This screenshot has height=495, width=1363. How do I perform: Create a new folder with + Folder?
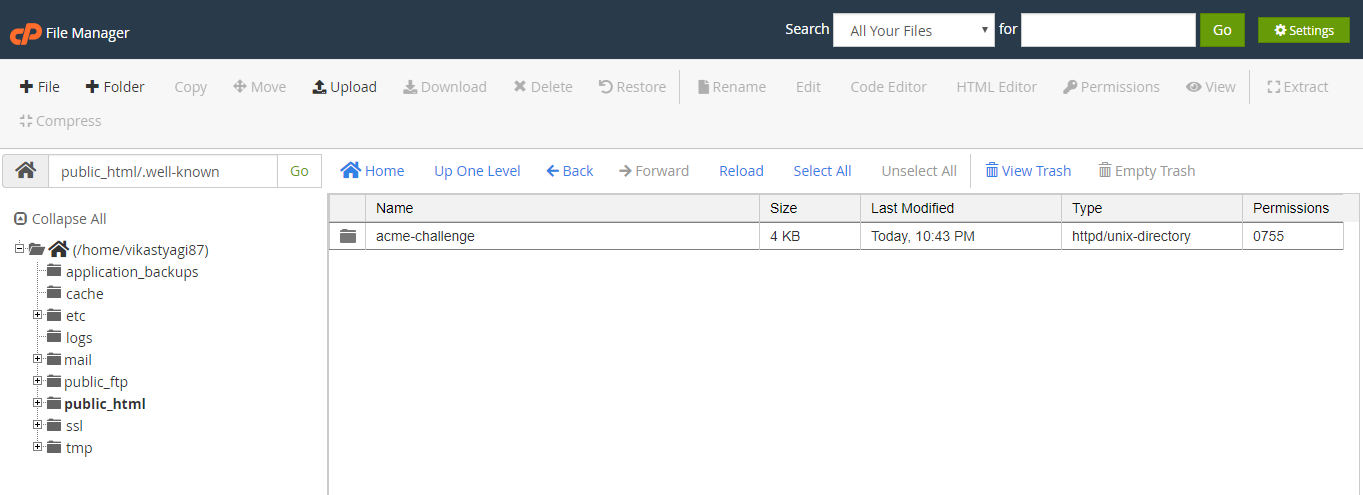[115, 87]
